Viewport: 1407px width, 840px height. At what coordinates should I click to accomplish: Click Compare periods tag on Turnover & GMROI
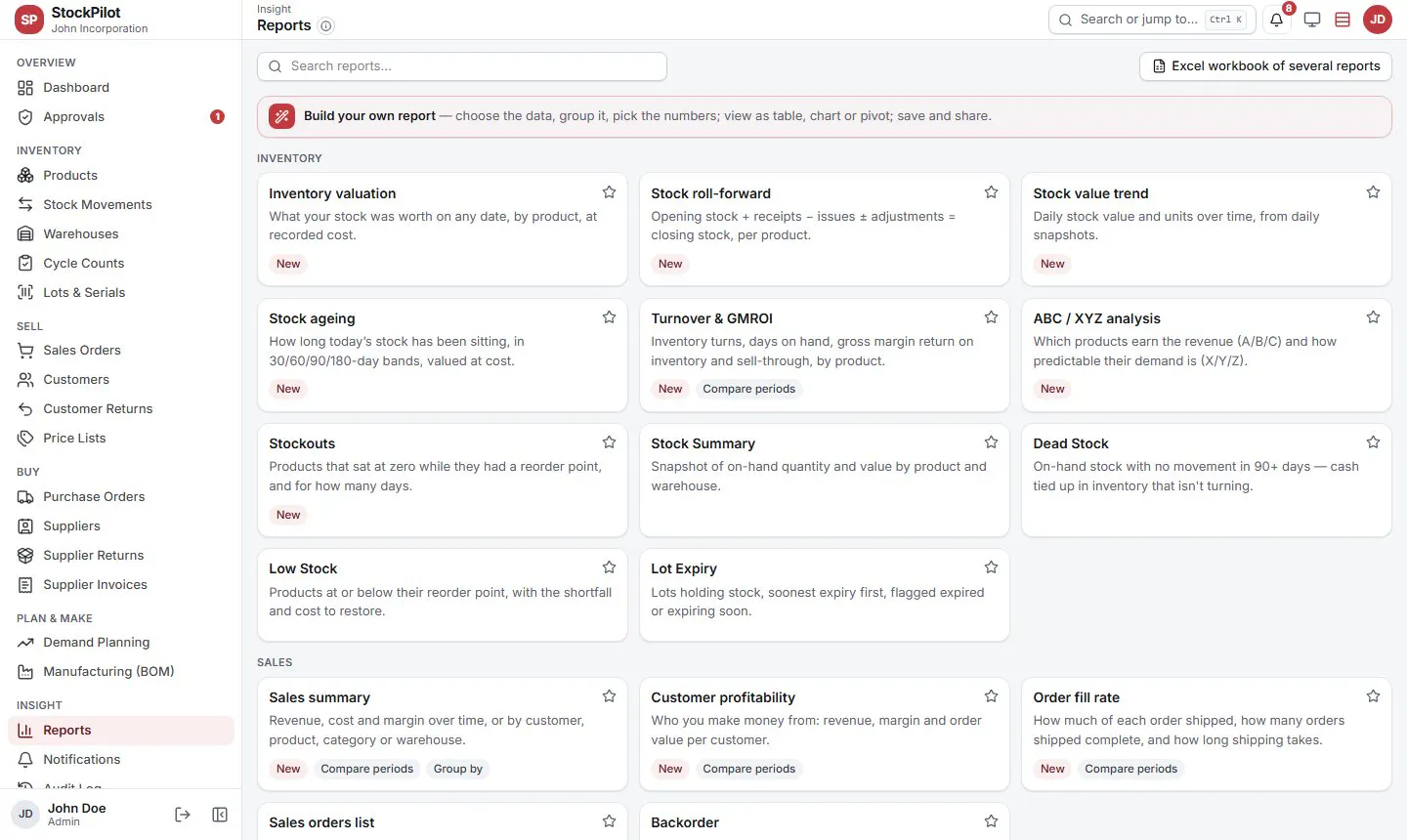749,390
